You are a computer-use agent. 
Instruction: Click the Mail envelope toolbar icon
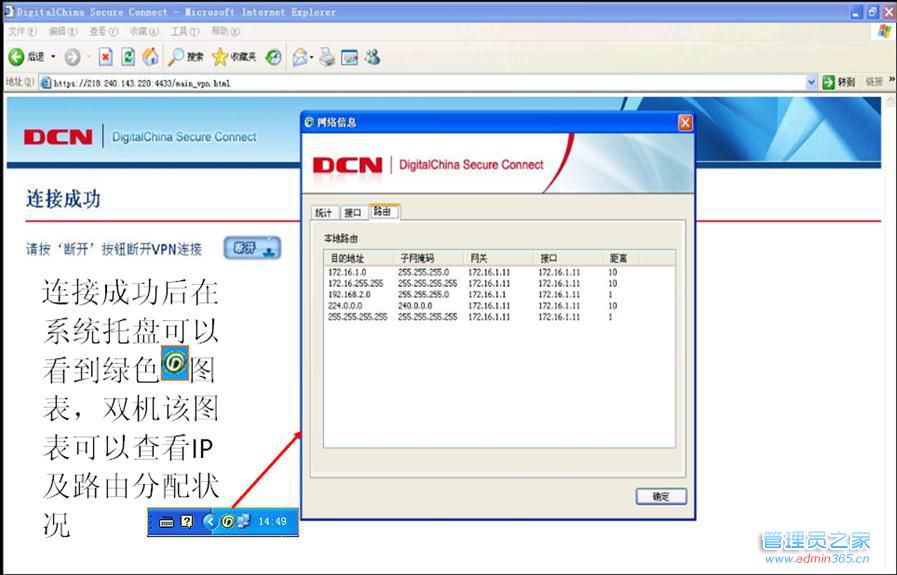tap(299, 57)
